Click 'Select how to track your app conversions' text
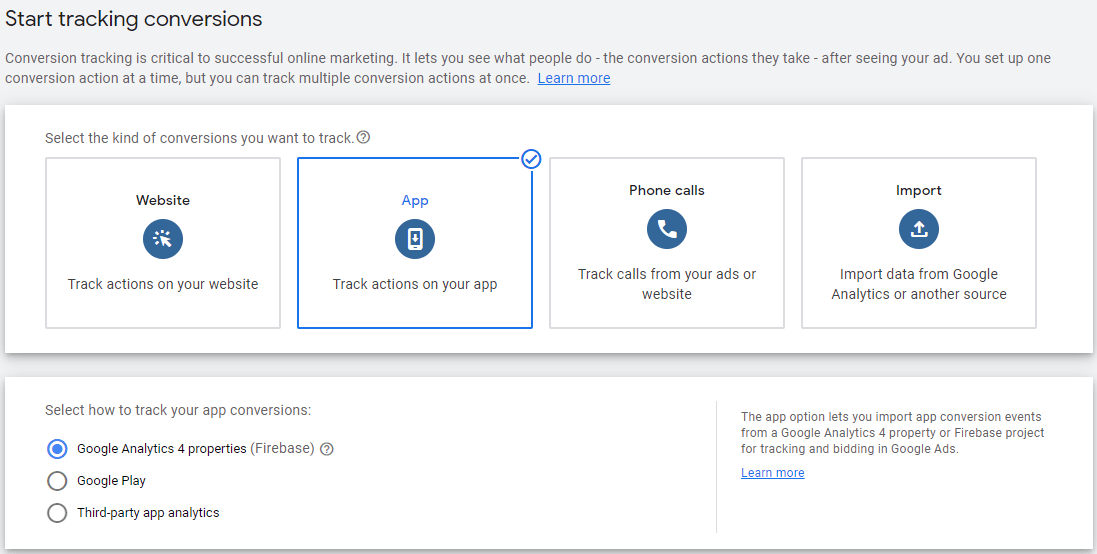1097x554 pixels. pos(178,411)
